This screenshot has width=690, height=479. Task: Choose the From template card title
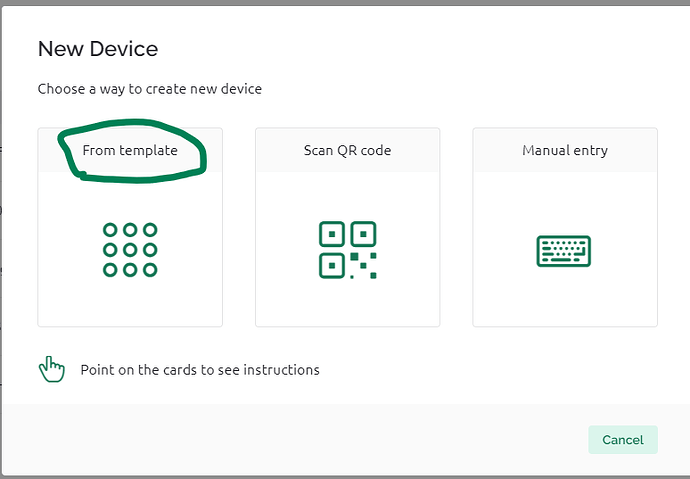[x=130, y=150]
